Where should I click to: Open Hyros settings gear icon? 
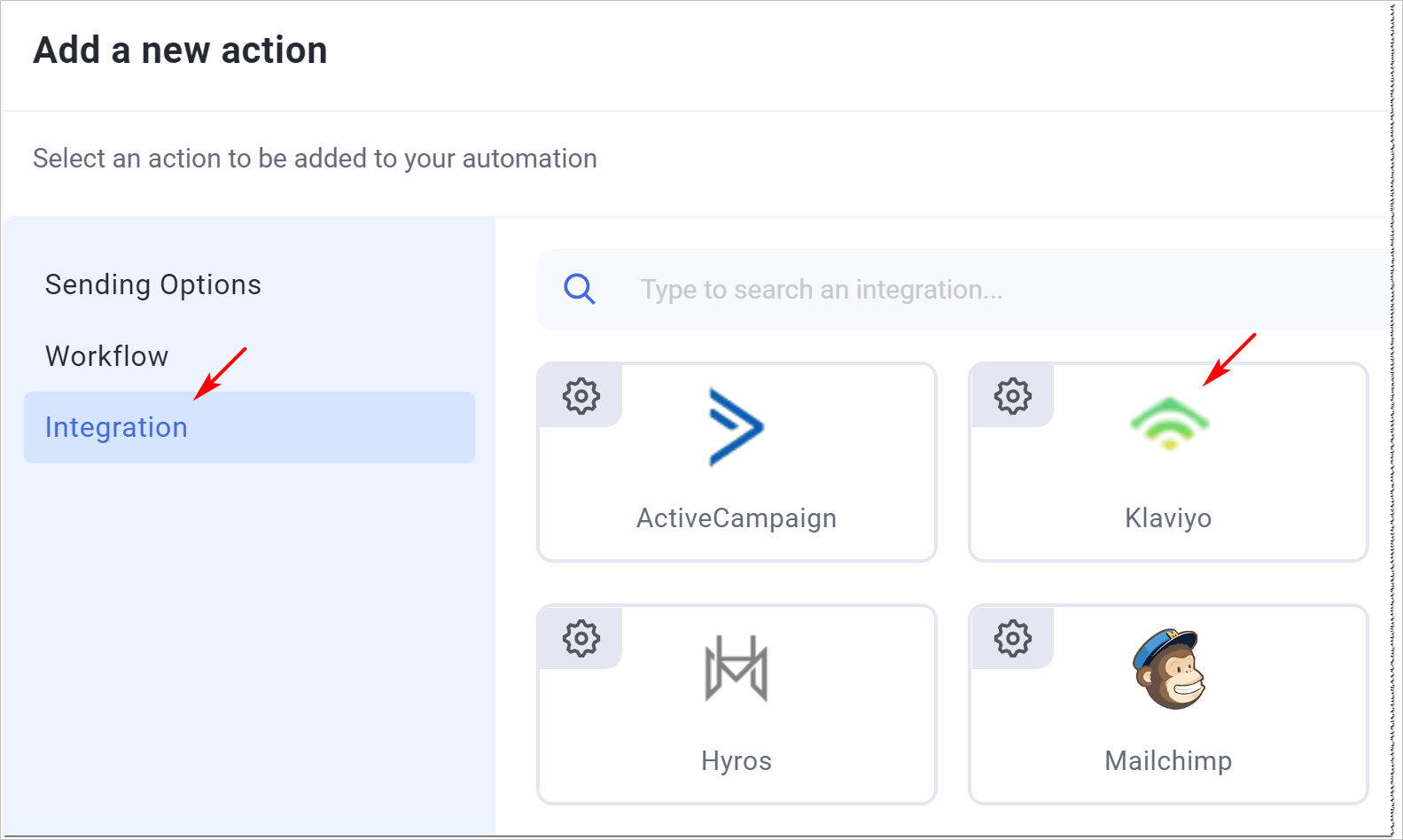coord(581,638)
